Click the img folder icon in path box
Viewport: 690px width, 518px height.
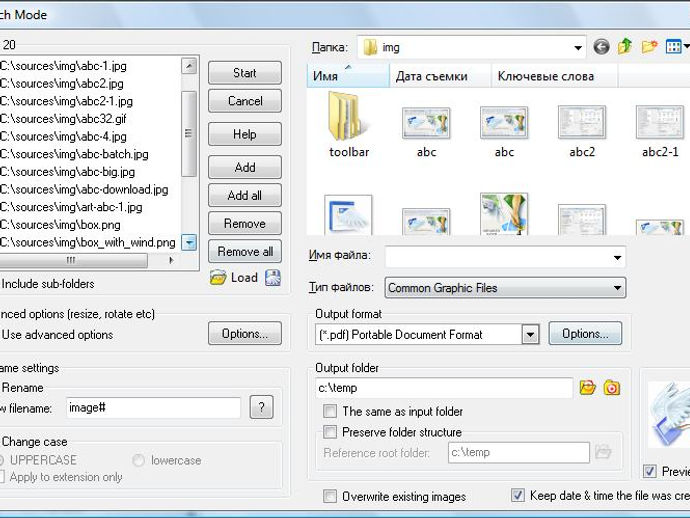point(370,47)
